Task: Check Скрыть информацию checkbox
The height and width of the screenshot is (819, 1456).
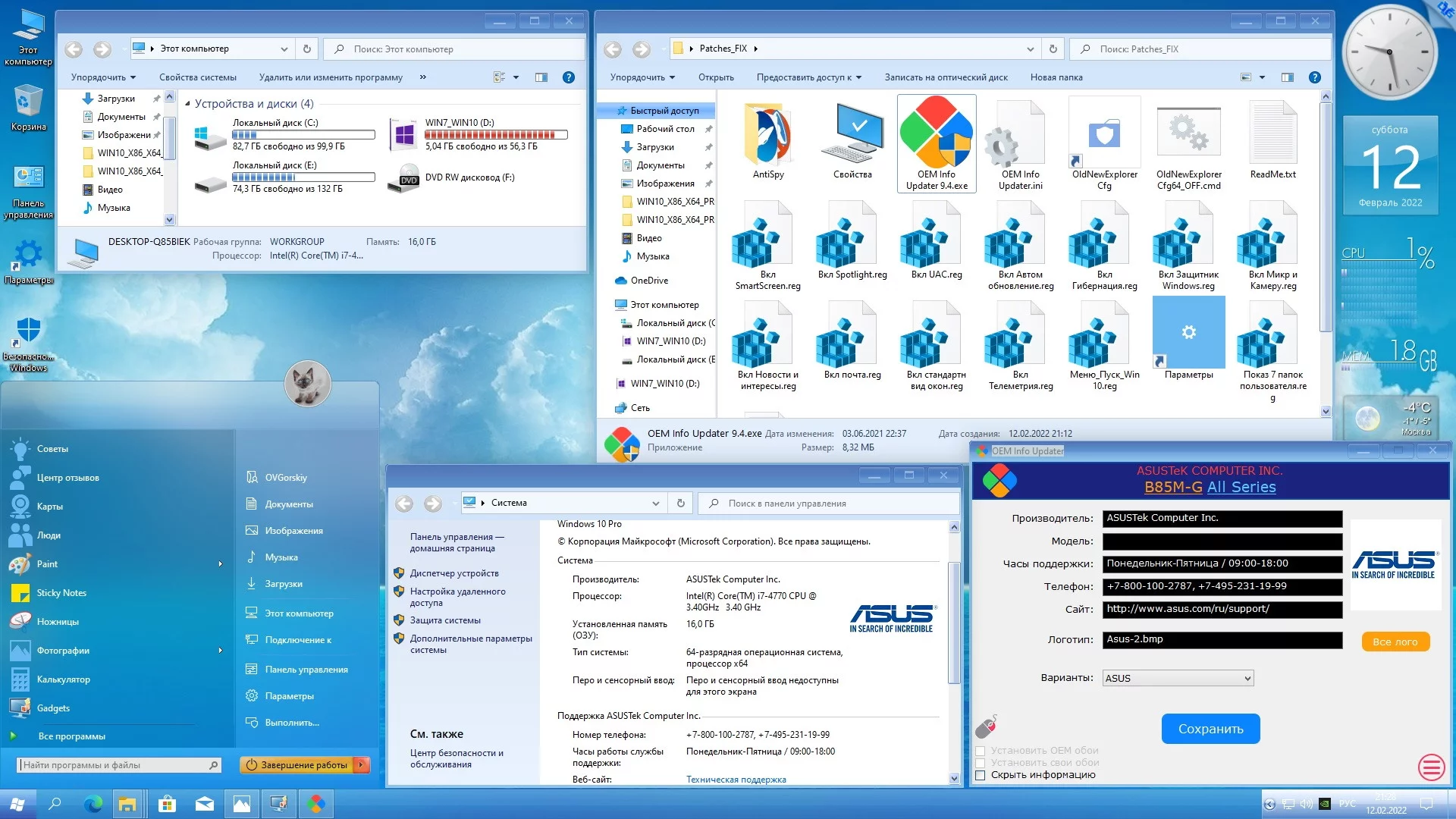Action: pyautogui.click(x=981, y=775)
